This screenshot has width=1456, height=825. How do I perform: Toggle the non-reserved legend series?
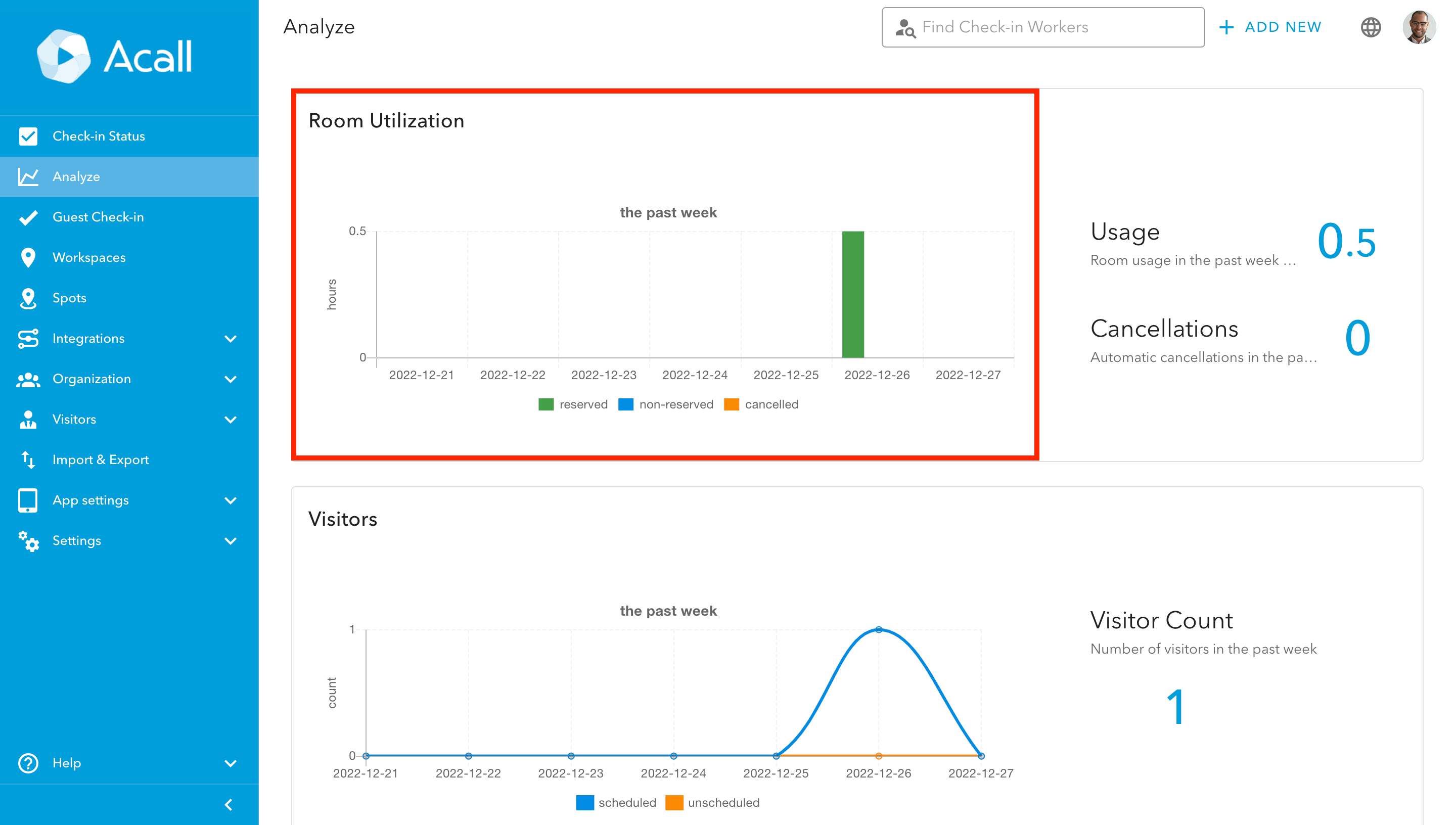666,404
